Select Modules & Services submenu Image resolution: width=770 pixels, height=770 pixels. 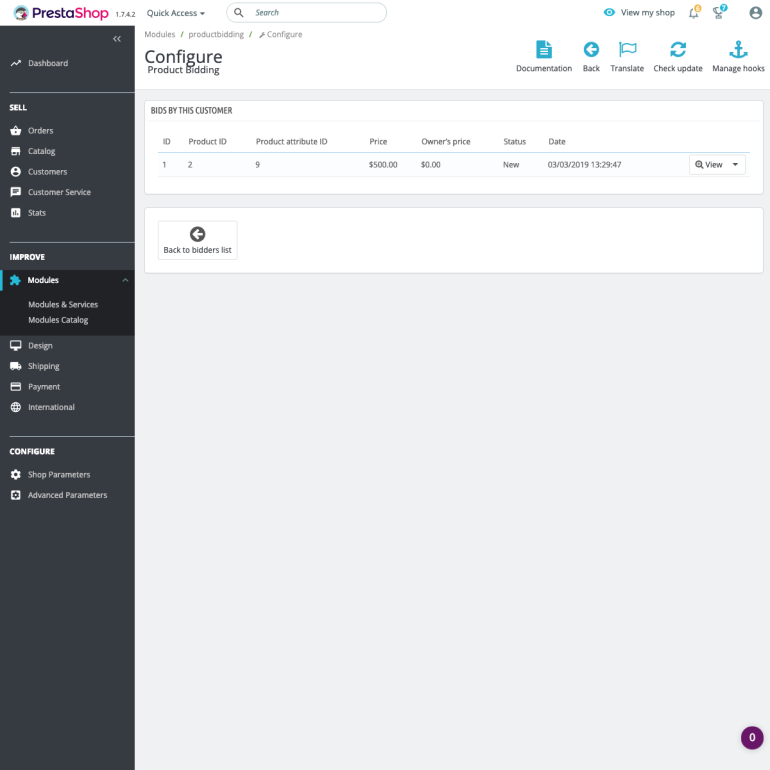pyautogui.click(x=63, y=304)
